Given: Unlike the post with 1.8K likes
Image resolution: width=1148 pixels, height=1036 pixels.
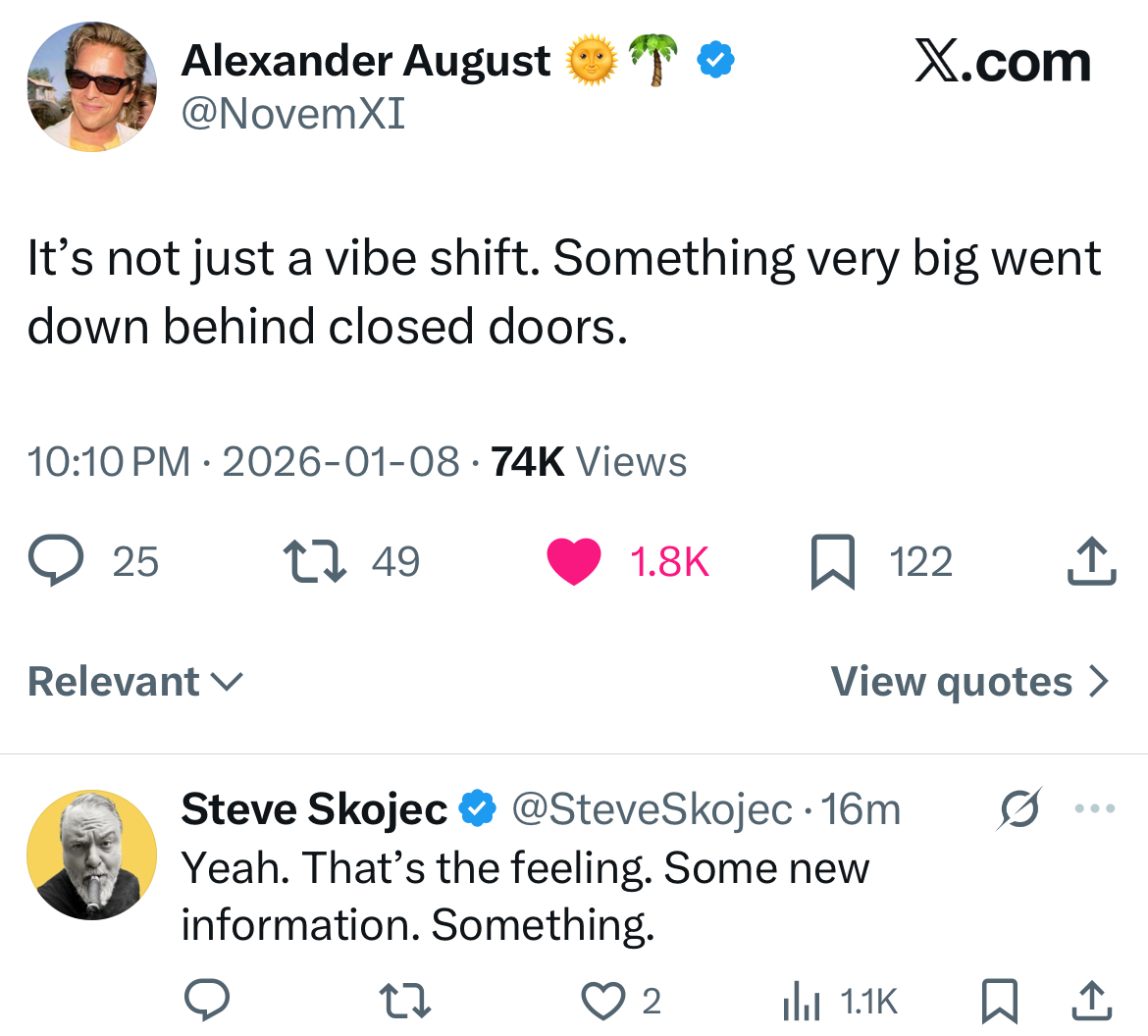Looking at the screenshot, I should 573,562.
